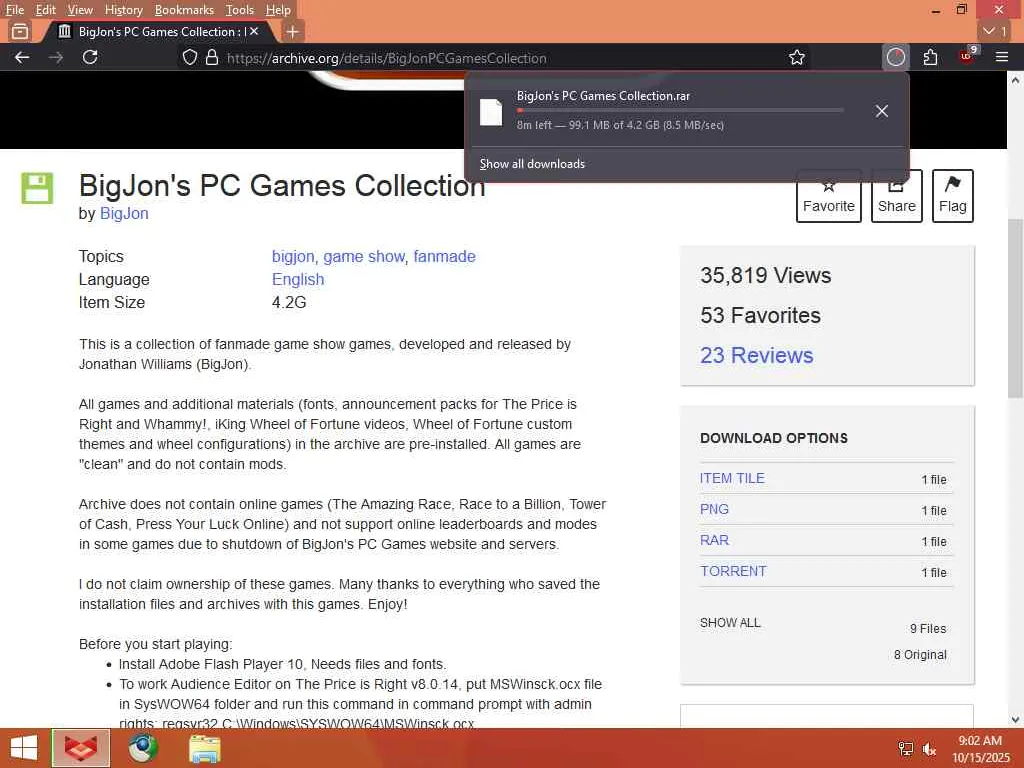
Task: Click Show all downloads
Action: tap(532, 164)
